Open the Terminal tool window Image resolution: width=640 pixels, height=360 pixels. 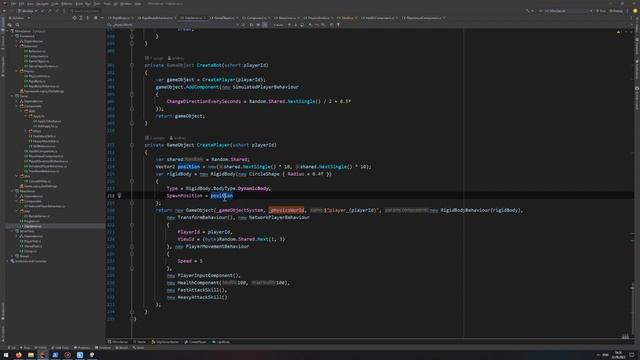pos(103,348)
